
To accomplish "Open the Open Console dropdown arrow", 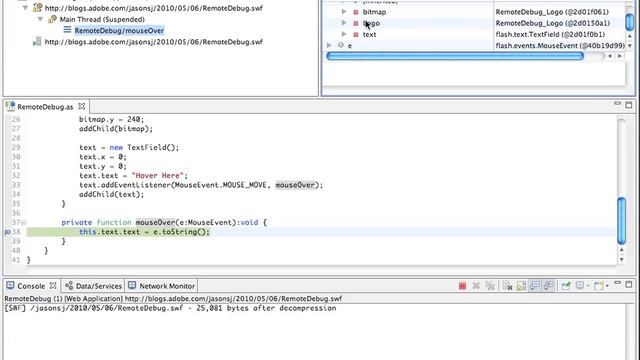I will [x=607, y=286].
